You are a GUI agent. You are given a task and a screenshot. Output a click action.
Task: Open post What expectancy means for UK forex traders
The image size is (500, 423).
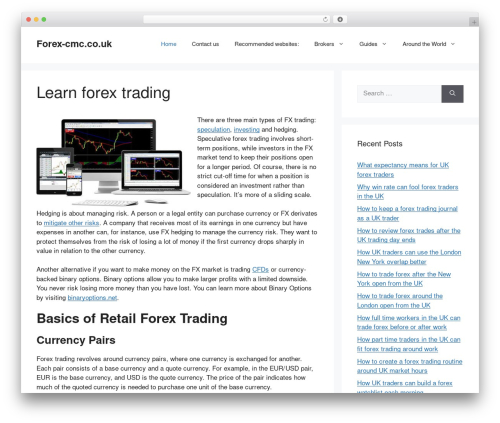coord(403,170)
